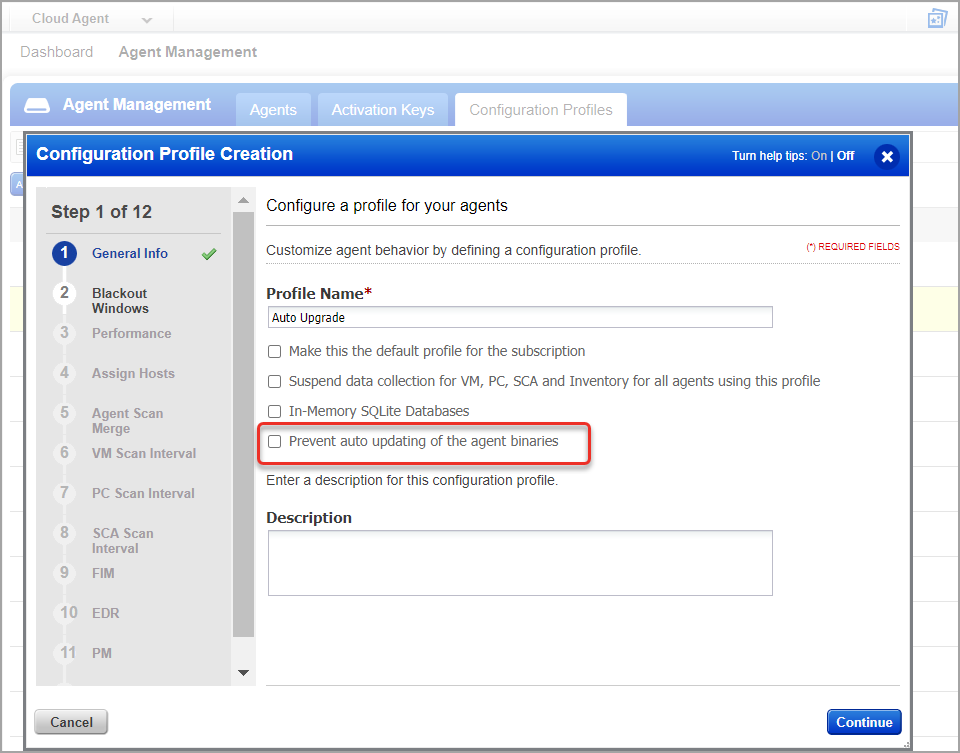
Task: Switch to the Activation Keys tab
Action: point(383,110)
